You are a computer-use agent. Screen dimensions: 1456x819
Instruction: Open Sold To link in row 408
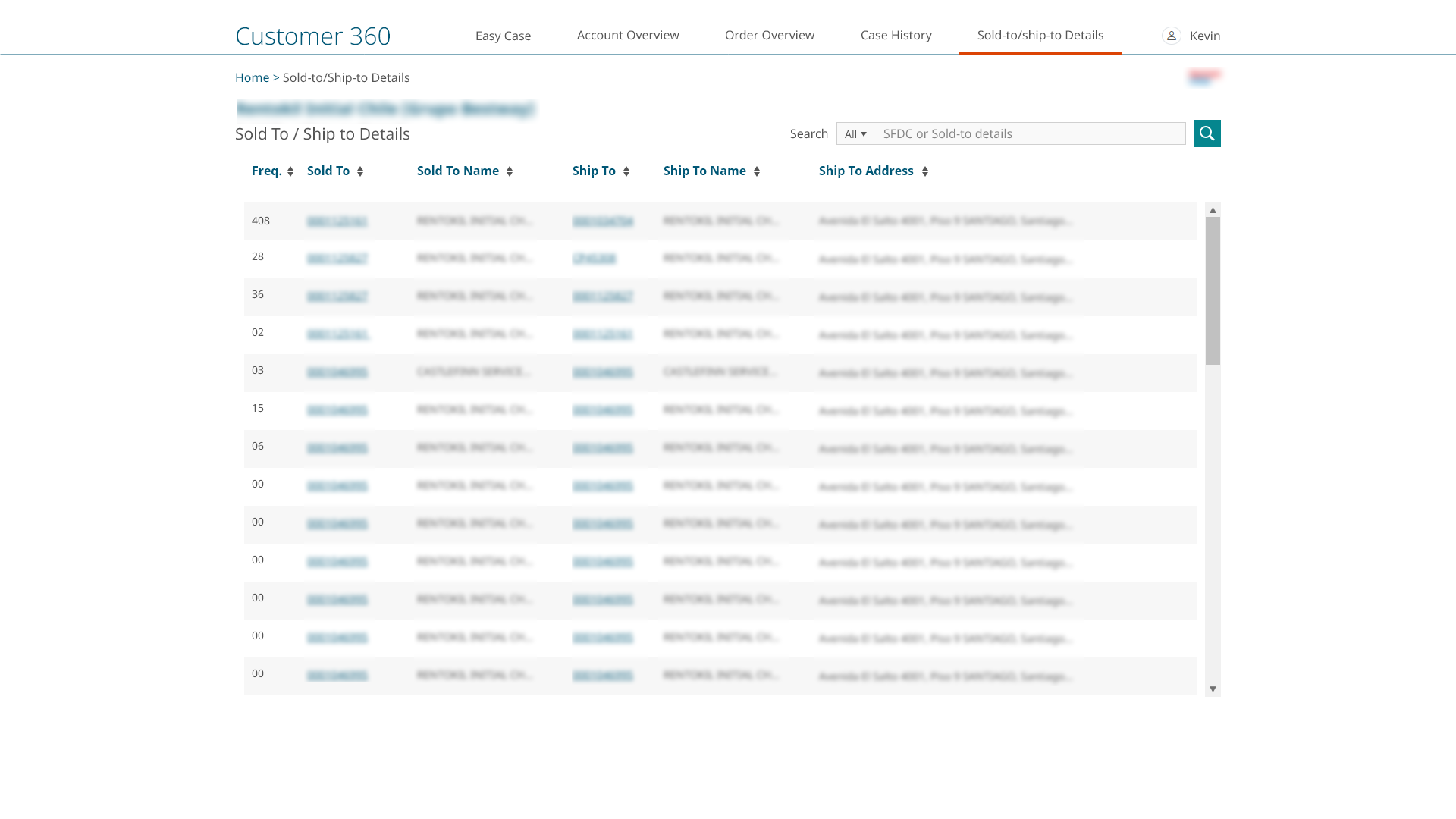click(x=337, y=221)
